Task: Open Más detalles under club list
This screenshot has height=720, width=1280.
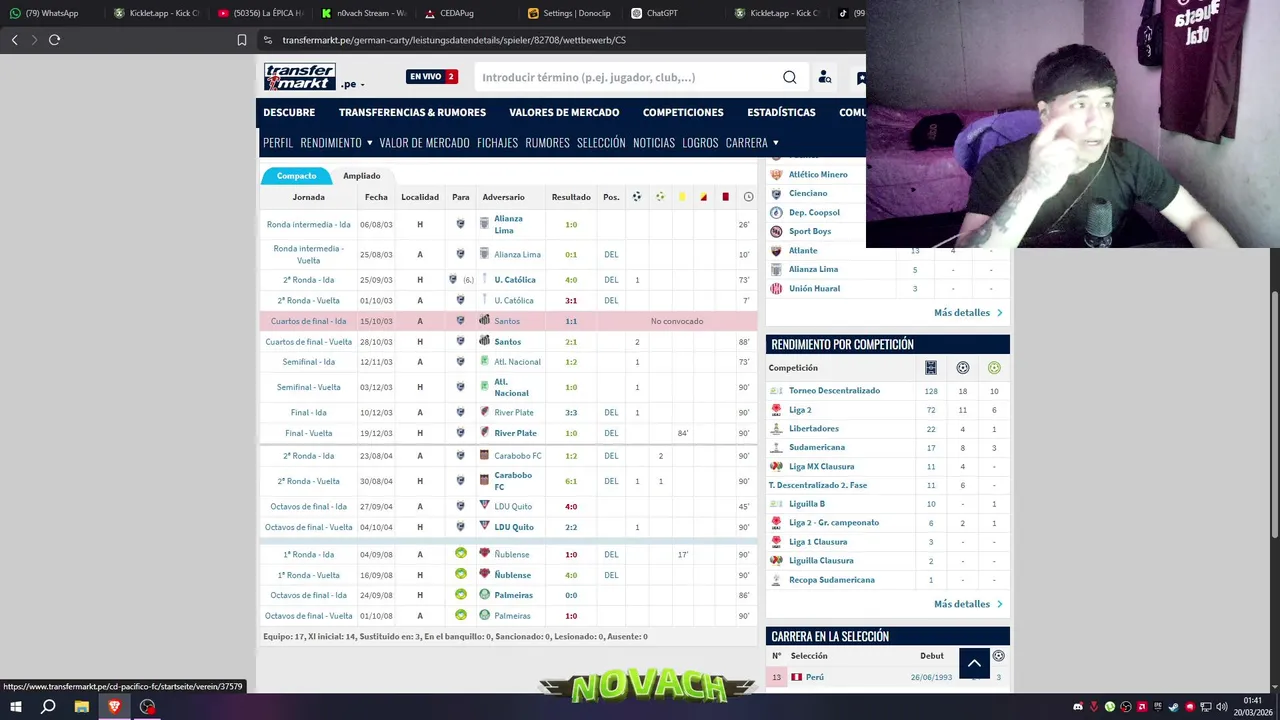Action: pos(968,313)
